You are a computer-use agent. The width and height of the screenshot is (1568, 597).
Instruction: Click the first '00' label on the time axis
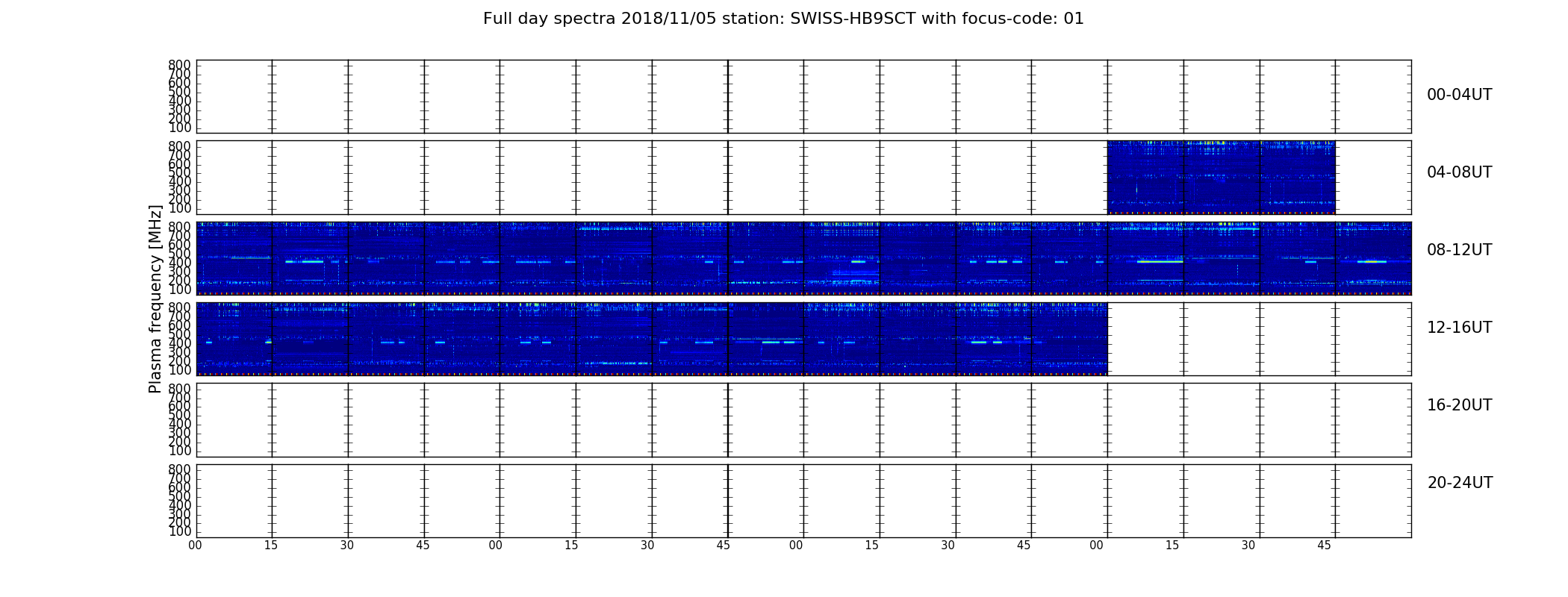click(195, 546)
